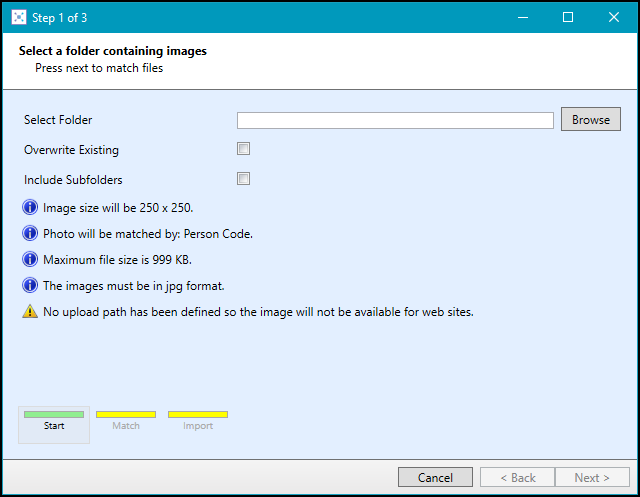Maximize the Step 1 of 3 window

[x=568, y=17]
